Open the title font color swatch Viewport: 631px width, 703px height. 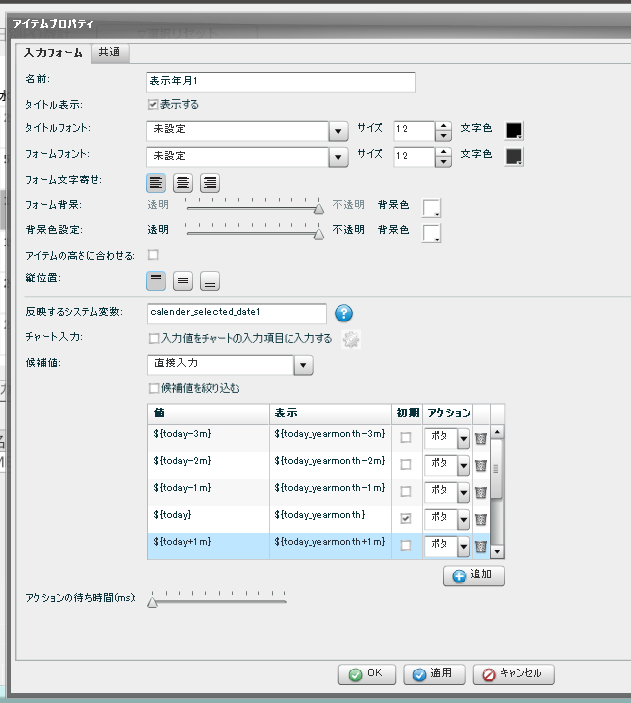tap(514, 130)
